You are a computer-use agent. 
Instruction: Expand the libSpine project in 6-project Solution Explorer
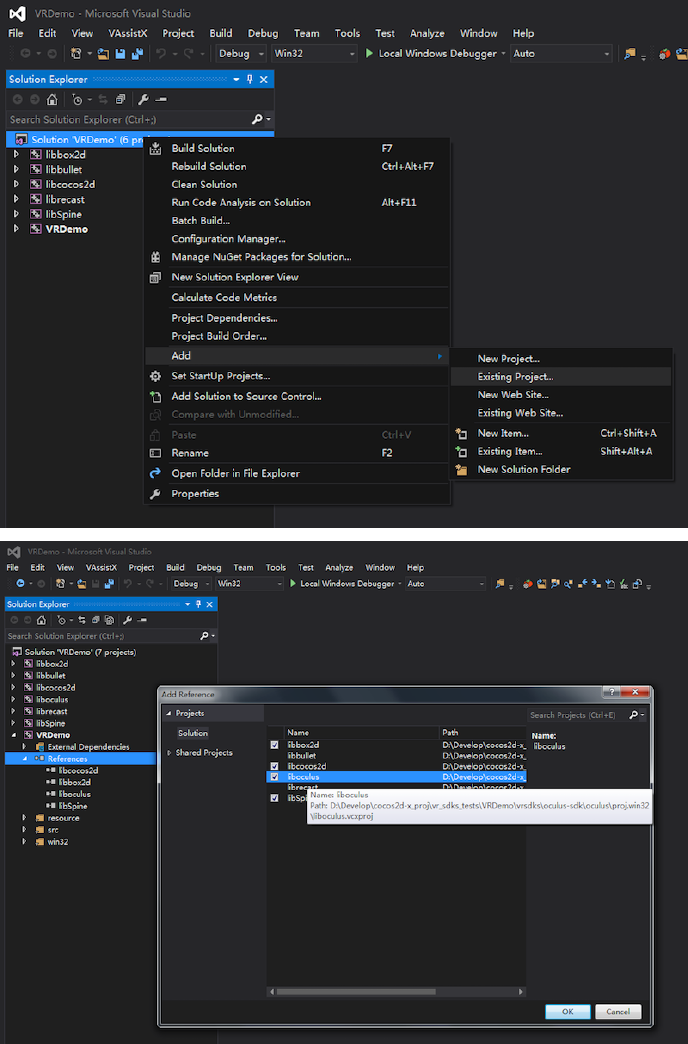tap(17, 214)
